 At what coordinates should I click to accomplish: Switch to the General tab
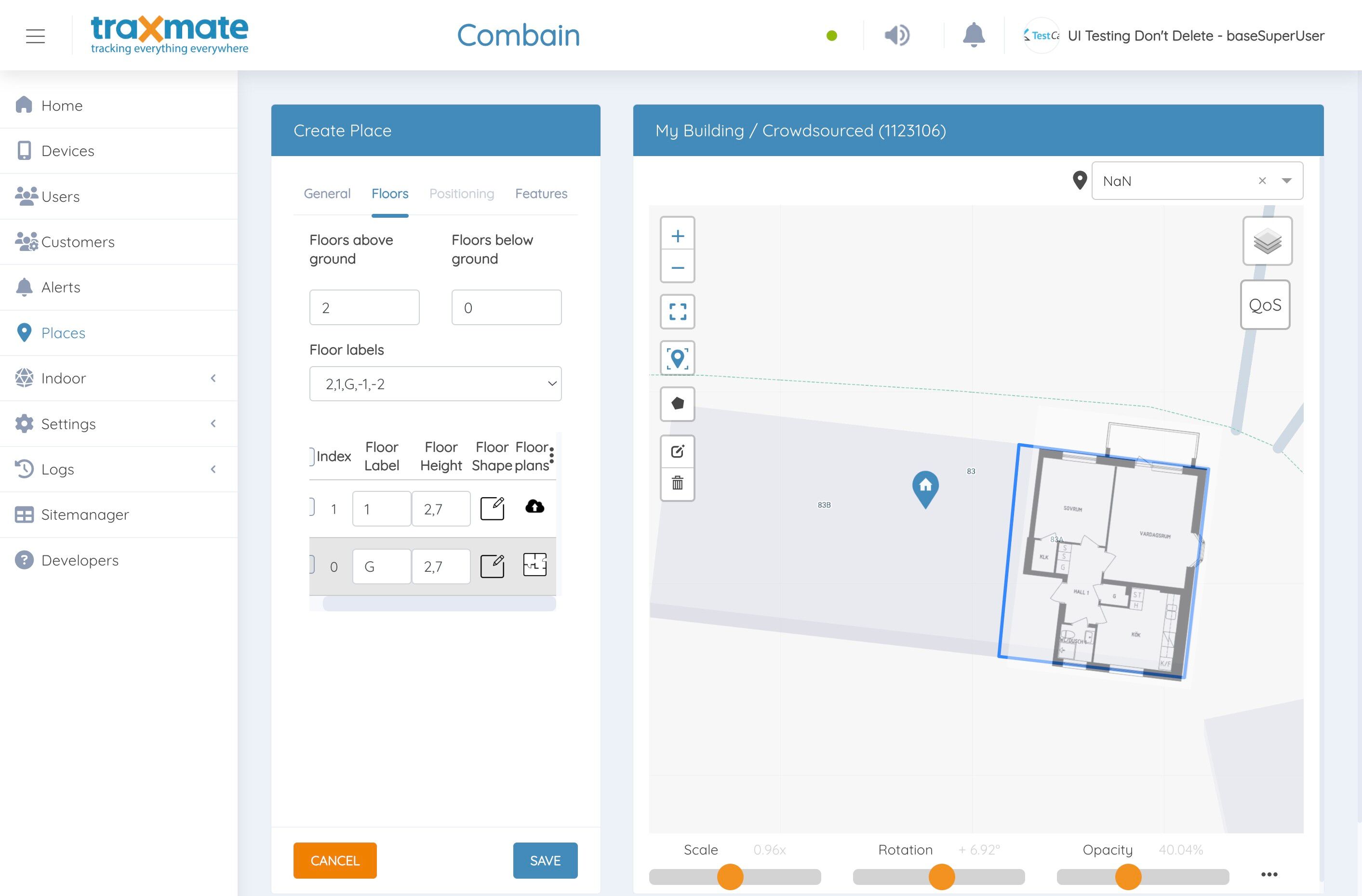tap(327, 194)
